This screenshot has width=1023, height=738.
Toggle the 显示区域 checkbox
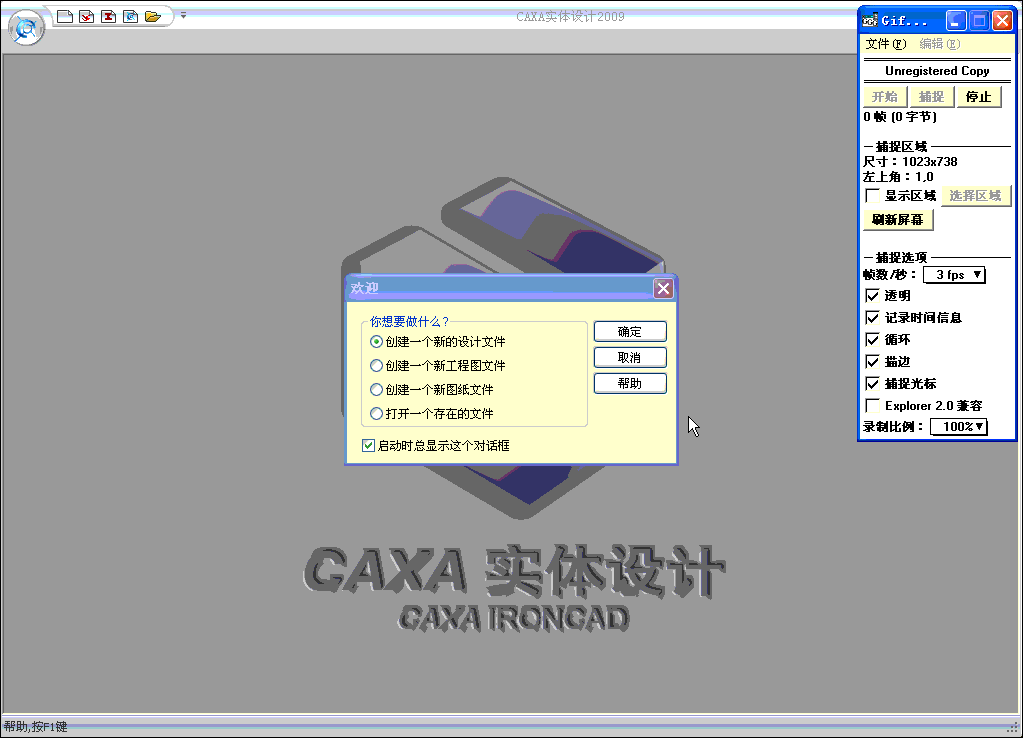coord(872,196)
